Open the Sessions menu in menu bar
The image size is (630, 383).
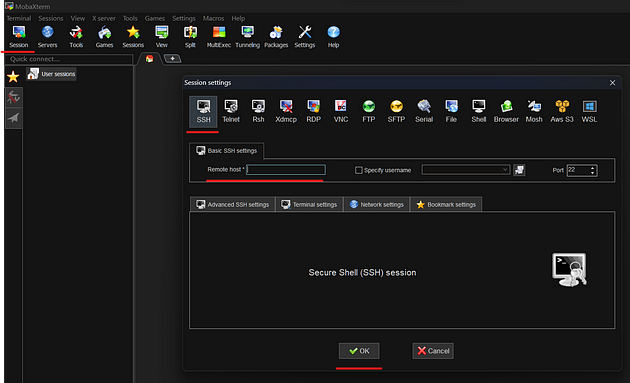(x=51, y=18)
